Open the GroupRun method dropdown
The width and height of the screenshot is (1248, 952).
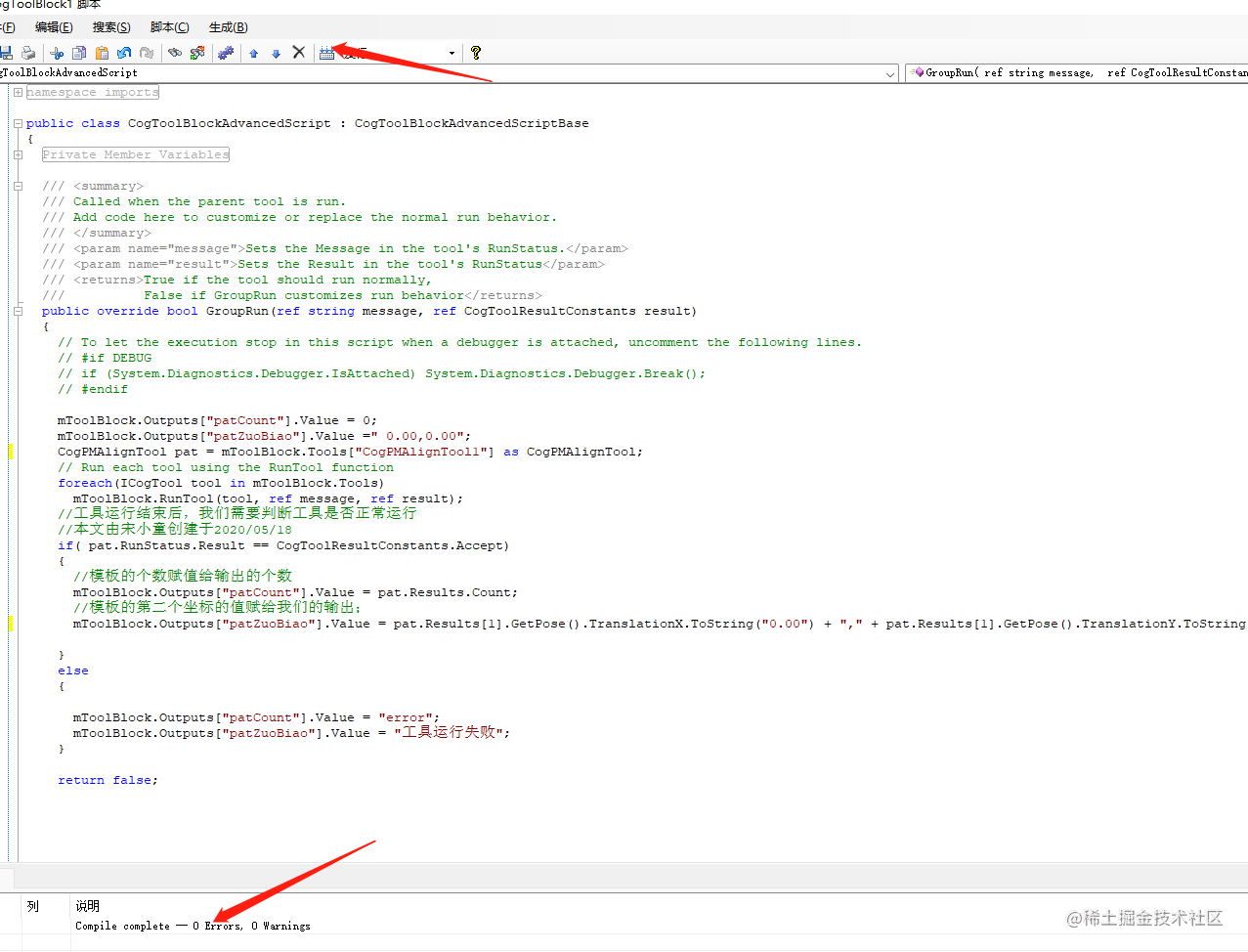click(1077, 73)
